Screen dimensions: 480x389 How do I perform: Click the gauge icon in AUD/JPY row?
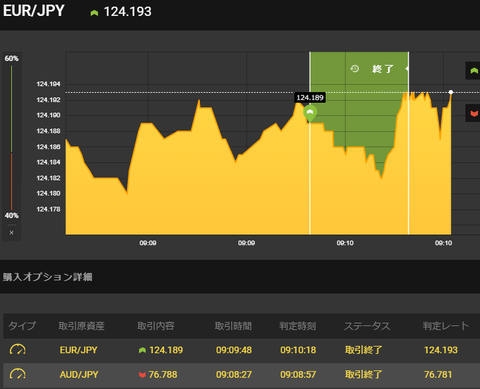point(18,374)
